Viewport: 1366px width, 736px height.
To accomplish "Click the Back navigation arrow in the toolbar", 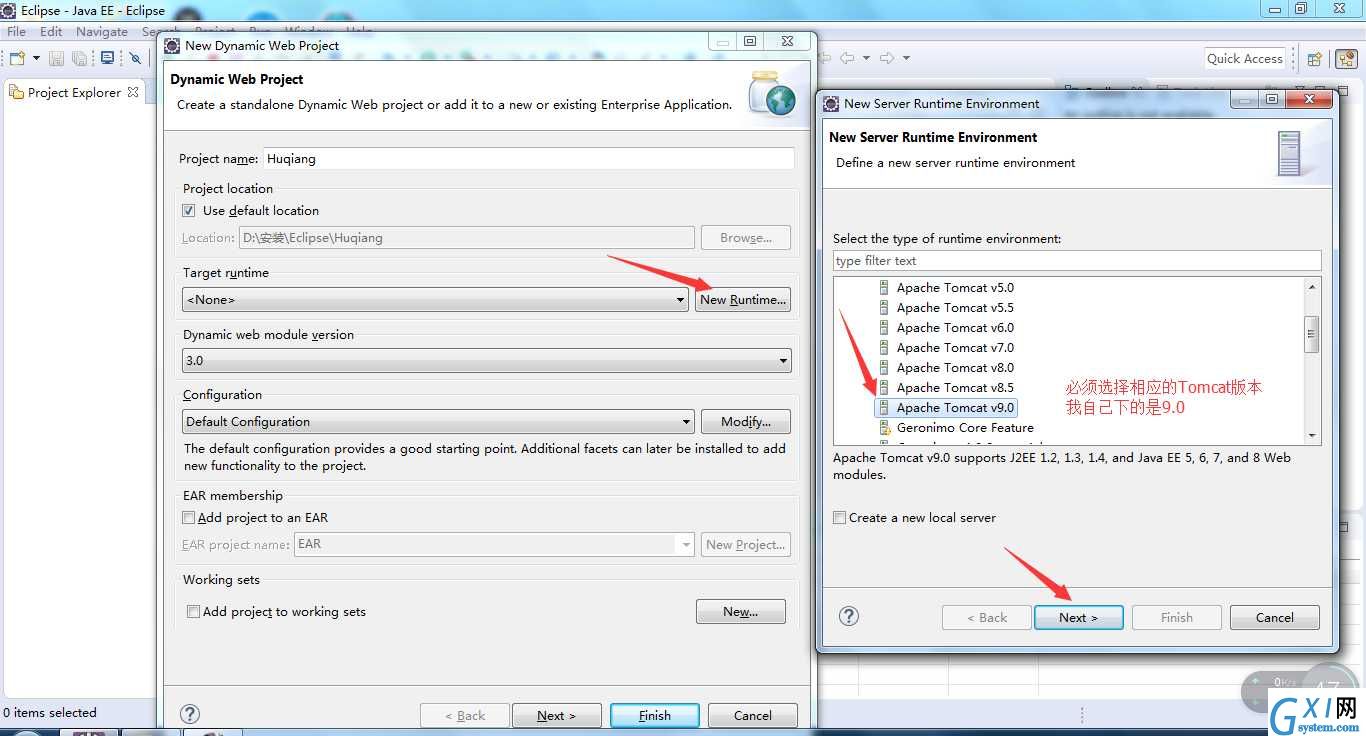I will 846,58.
